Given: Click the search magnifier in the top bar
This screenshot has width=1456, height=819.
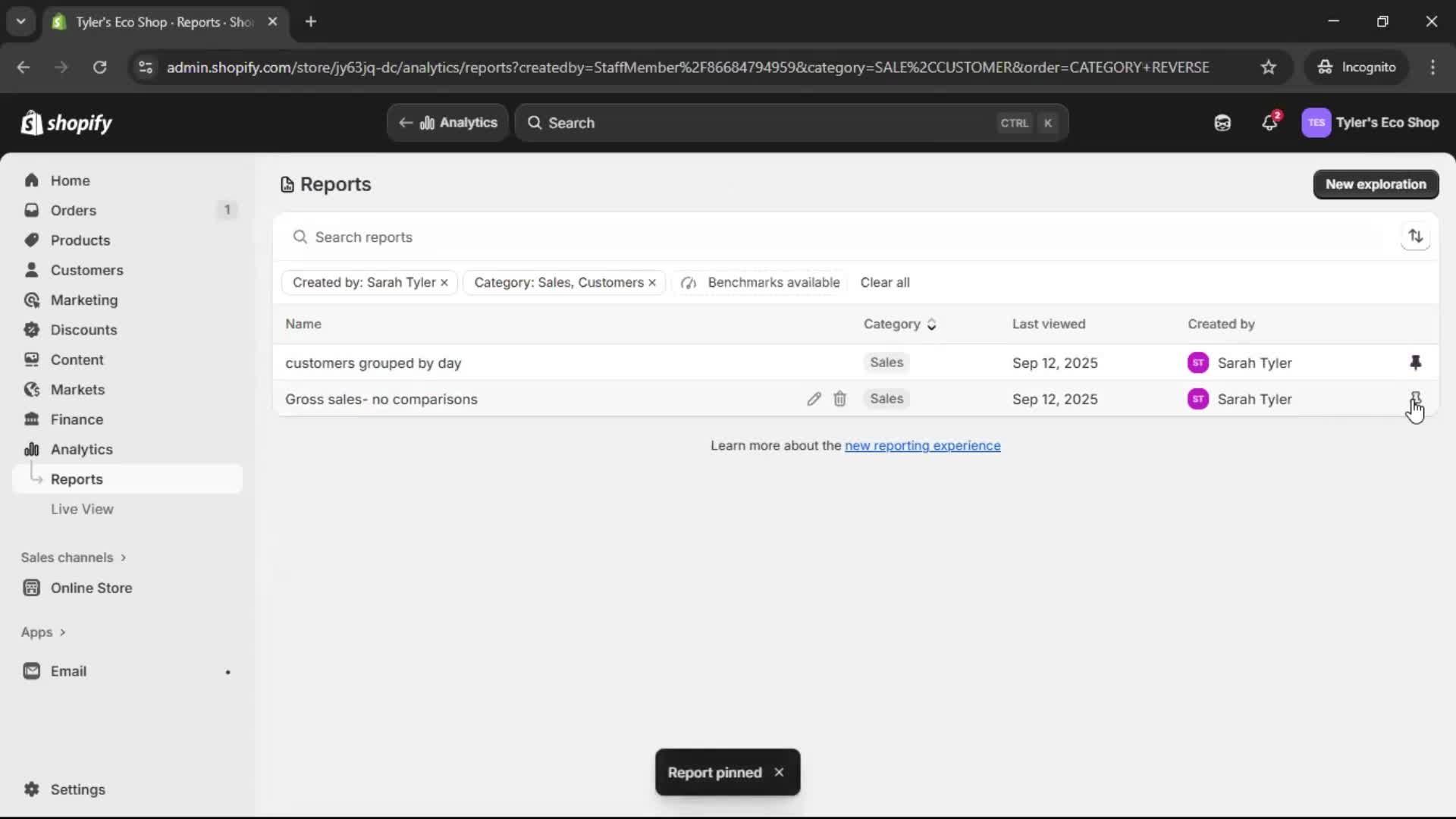Looking at the screenshot, I should tap(535, 122).
